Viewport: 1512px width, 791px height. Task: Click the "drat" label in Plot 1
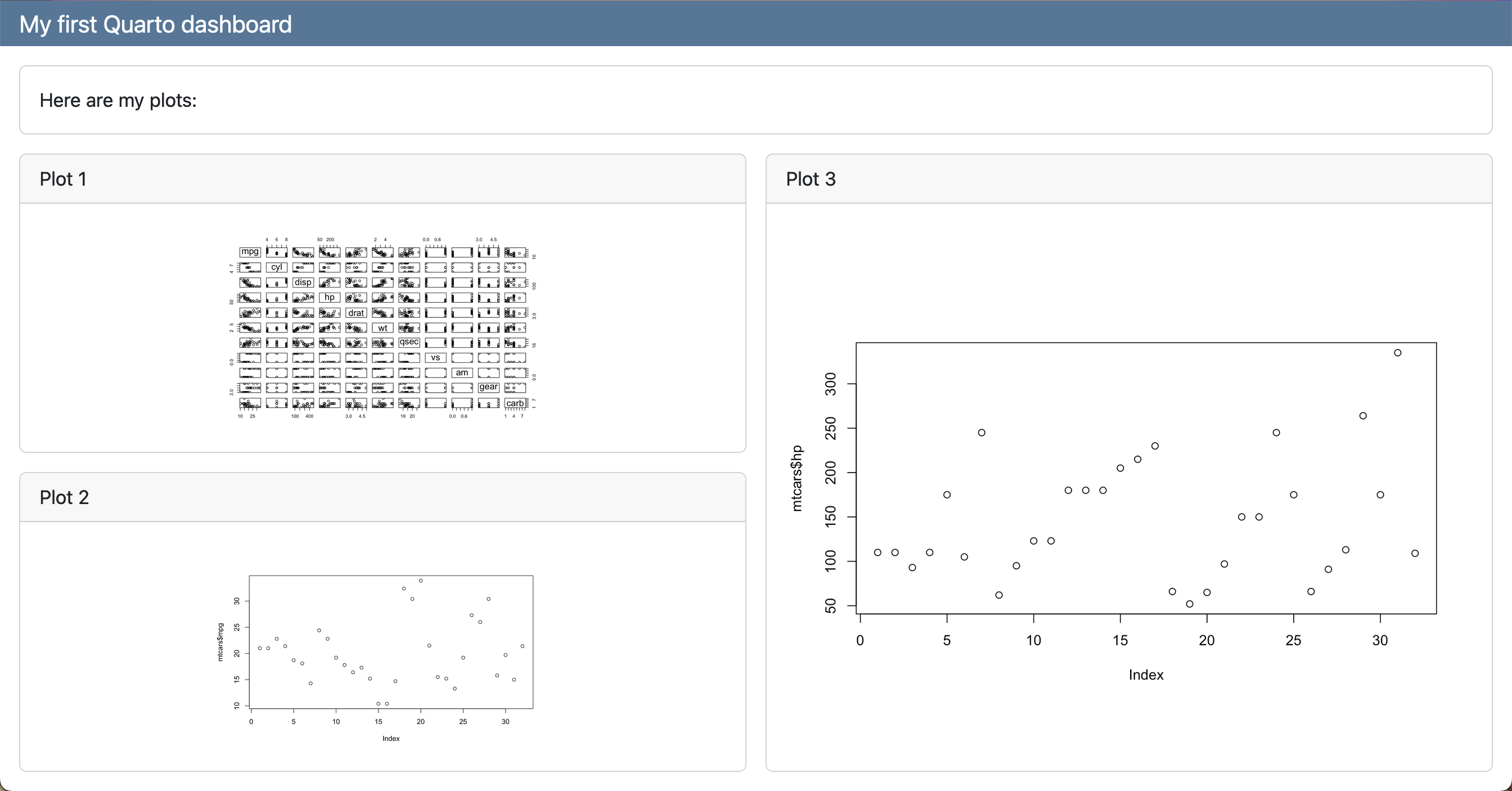pyautogui.click(x=356, y=313)
